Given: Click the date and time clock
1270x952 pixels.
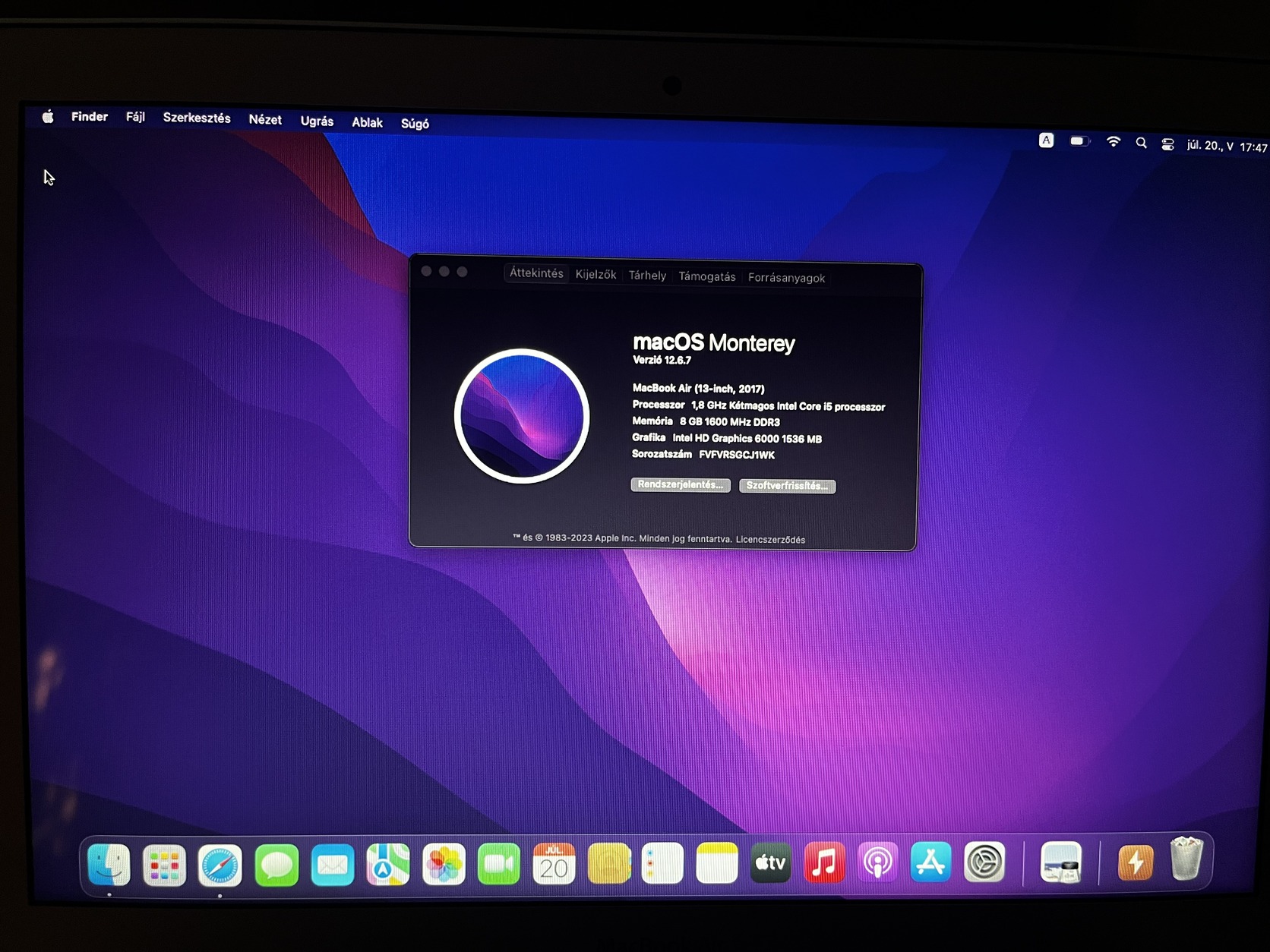Looking at the screenshot, I should pyautogui.click(x=1227, y=146).
